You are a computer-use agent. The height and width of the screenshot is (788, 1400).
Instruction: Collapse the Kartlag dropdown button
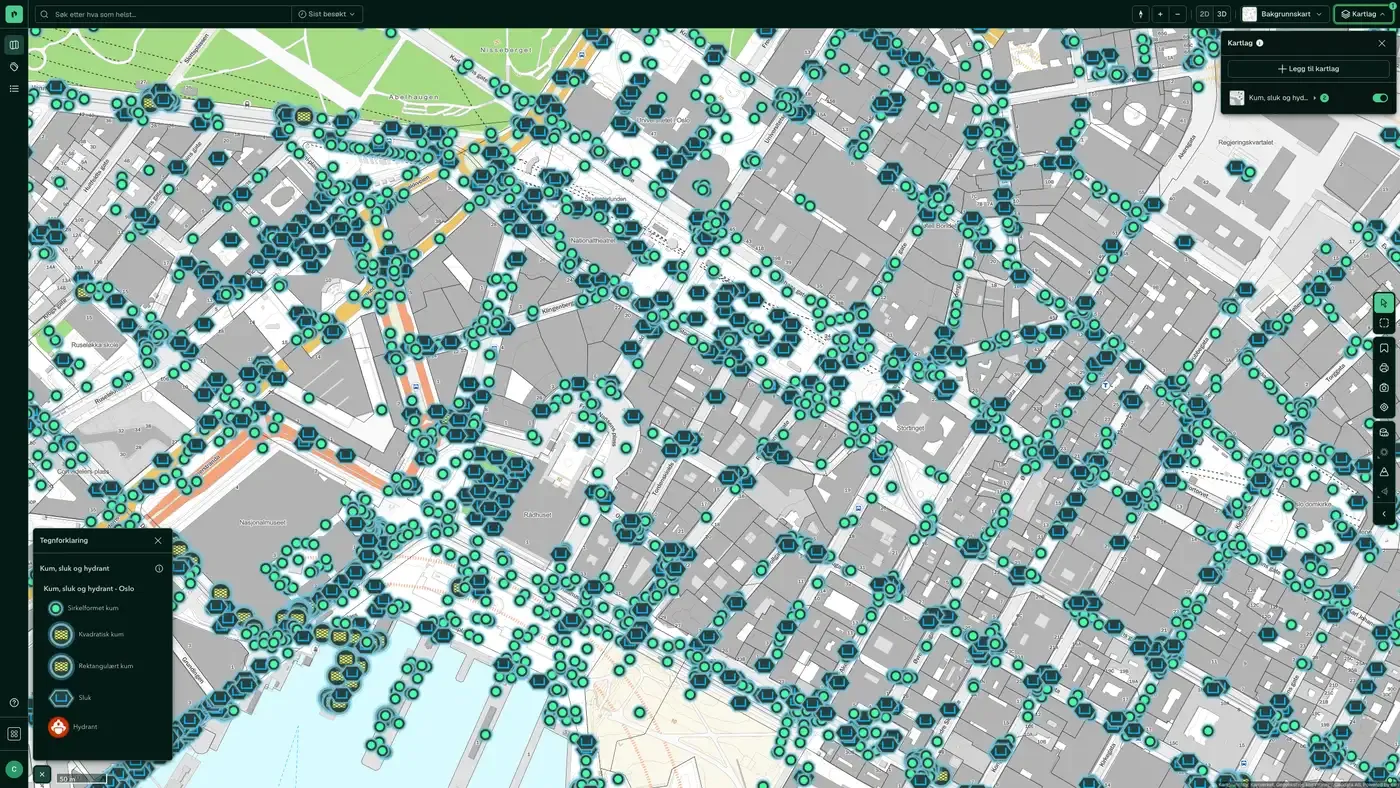1363,14
